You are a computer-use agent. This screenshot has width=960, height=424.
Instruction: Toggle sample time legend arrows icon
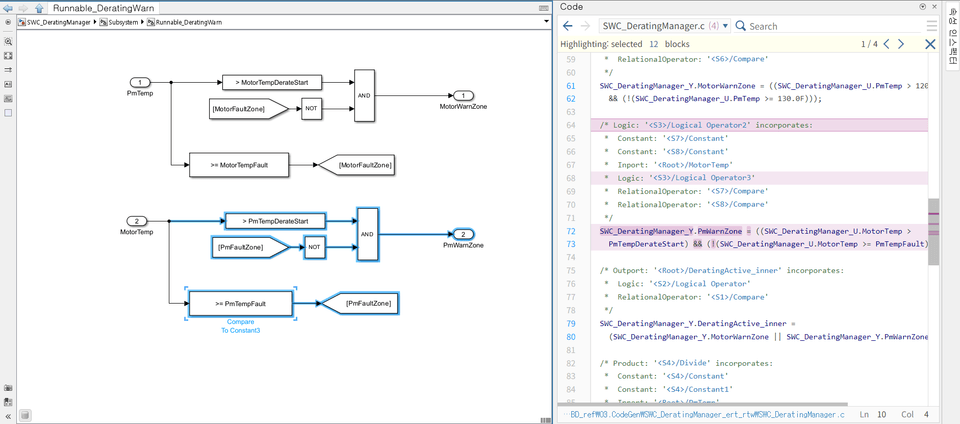[8, 70]
